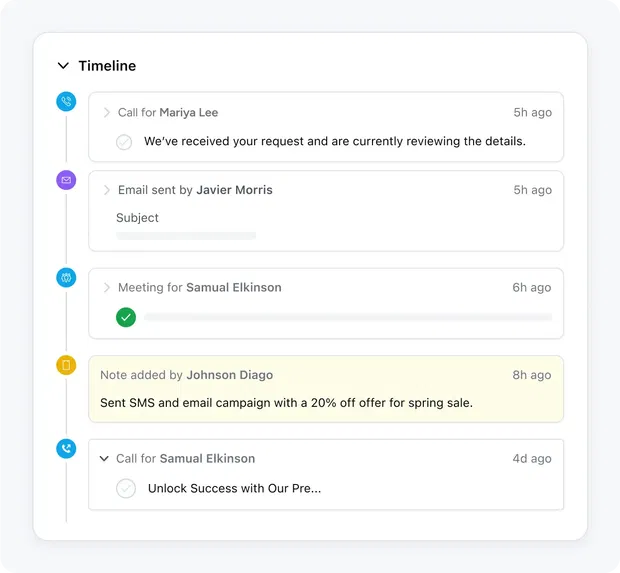Click the '8h ago' note timestamp

pos(531,375)
